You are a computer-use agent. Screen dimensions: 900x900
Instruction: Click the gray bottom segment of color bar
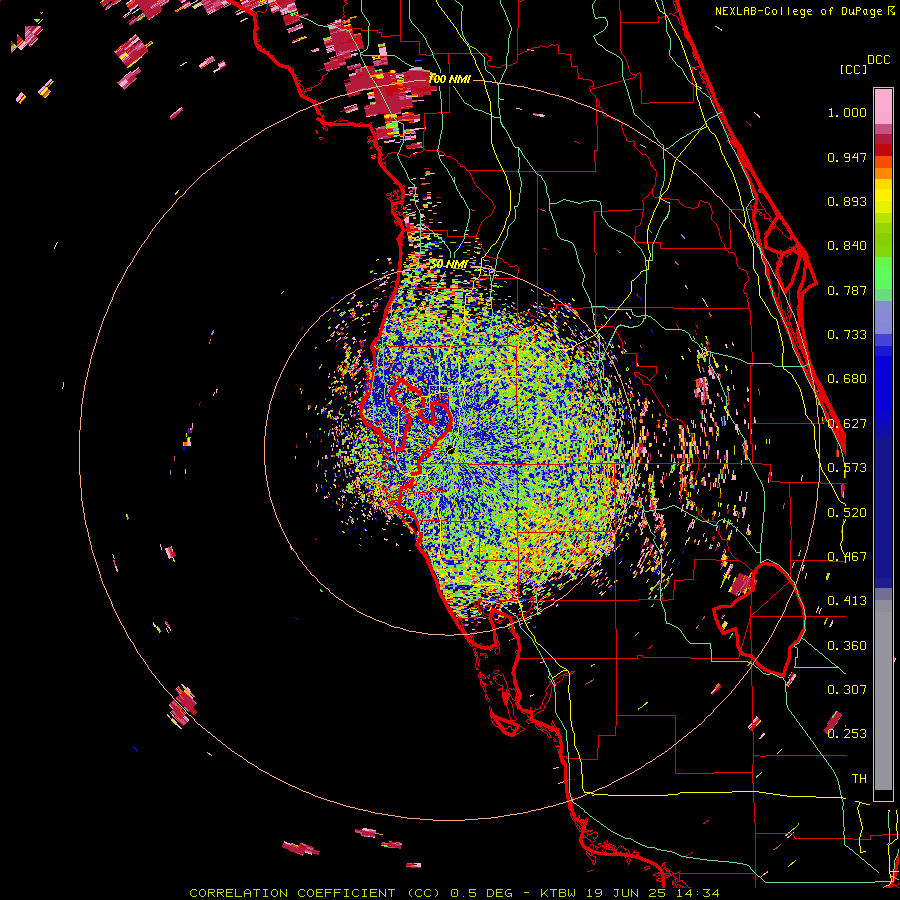(x=883, y=695)
